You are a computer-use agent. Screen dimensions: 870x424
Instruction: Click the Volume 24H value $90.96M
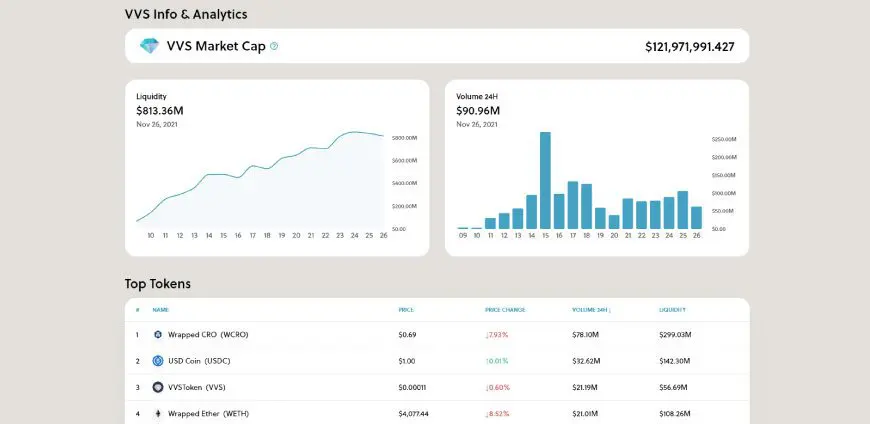[x=478, y=110]
